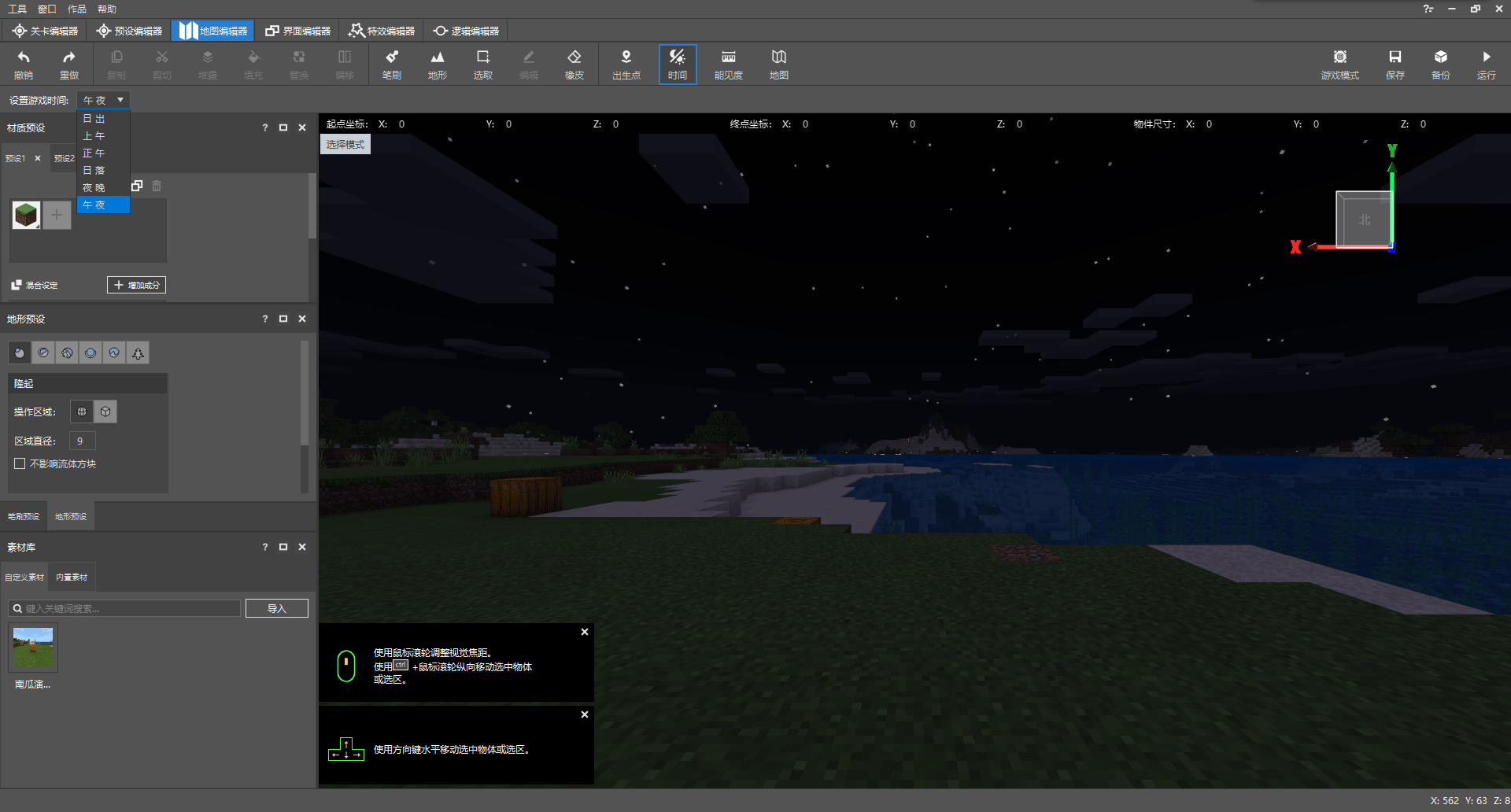Image resolution: width=1511 pixels, height=812 pixels.
Task: Select the 笔刷 brush tool
Action: 391,64
